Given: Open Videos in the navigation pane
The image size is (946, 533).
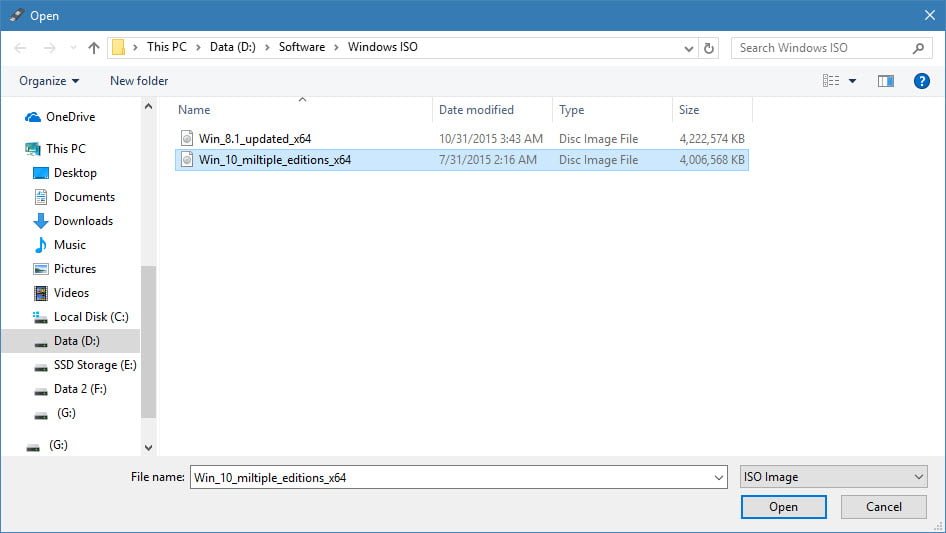Looking at the screenshot, I should [71, 293].
